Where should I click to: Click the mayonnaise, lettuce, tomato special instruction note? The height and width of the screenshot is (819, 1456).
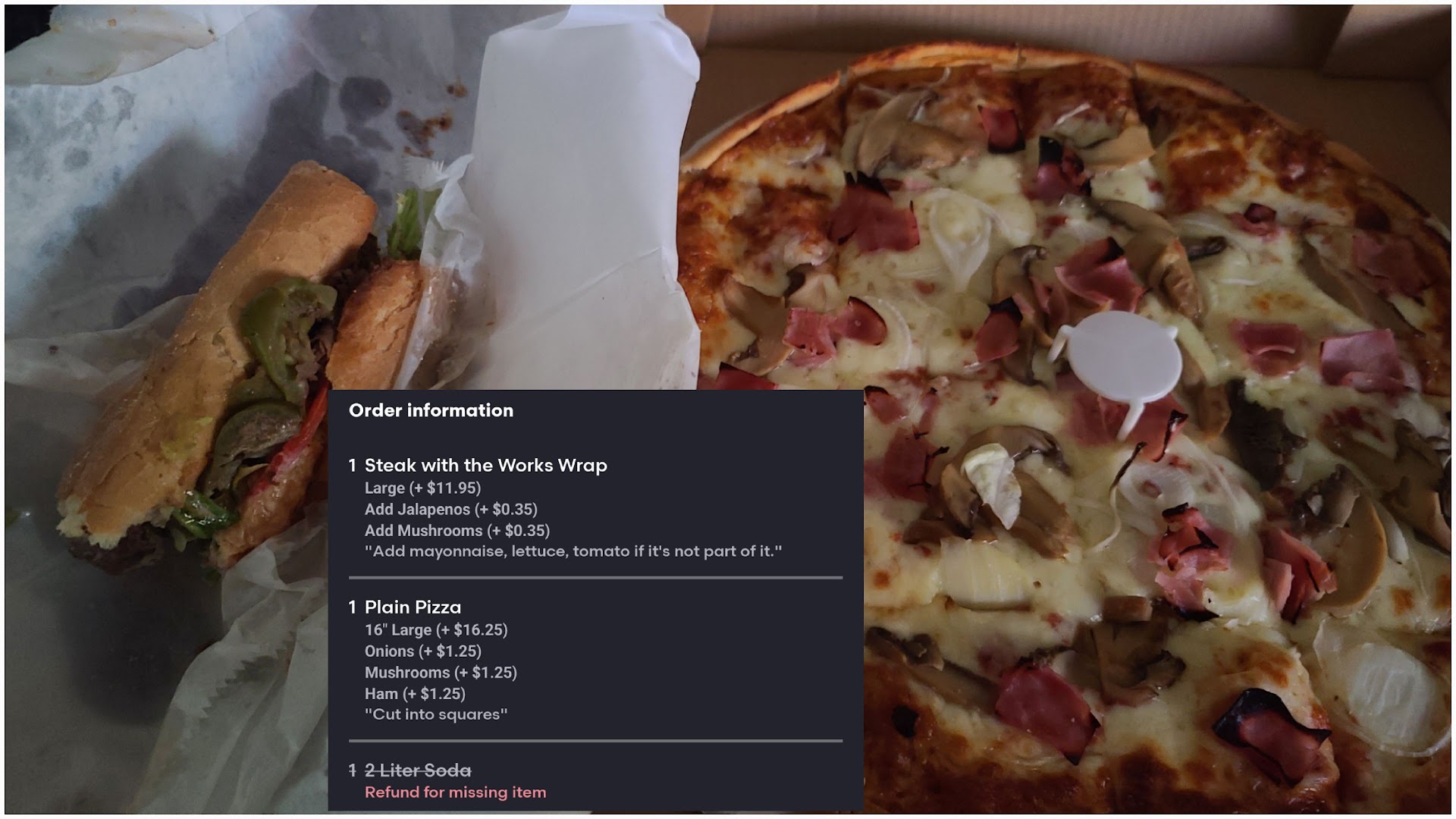pos(573,551)
